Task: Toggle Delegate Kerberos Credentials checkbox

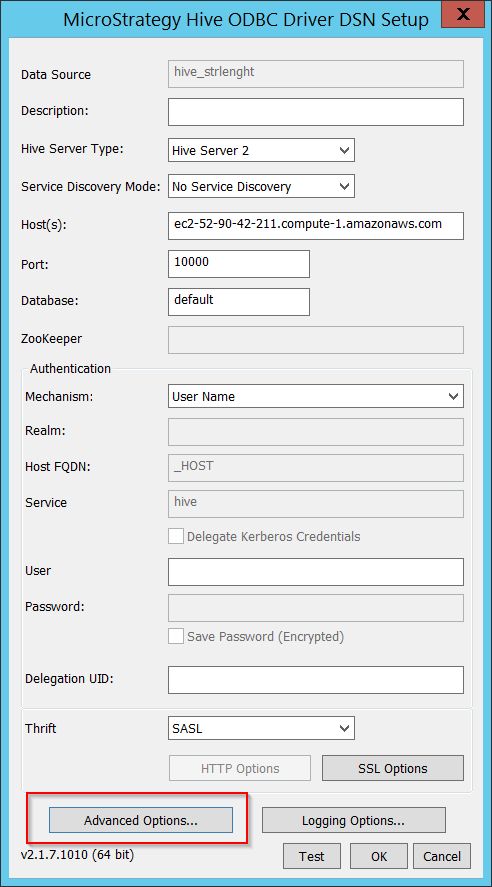Action: [176, 536]
